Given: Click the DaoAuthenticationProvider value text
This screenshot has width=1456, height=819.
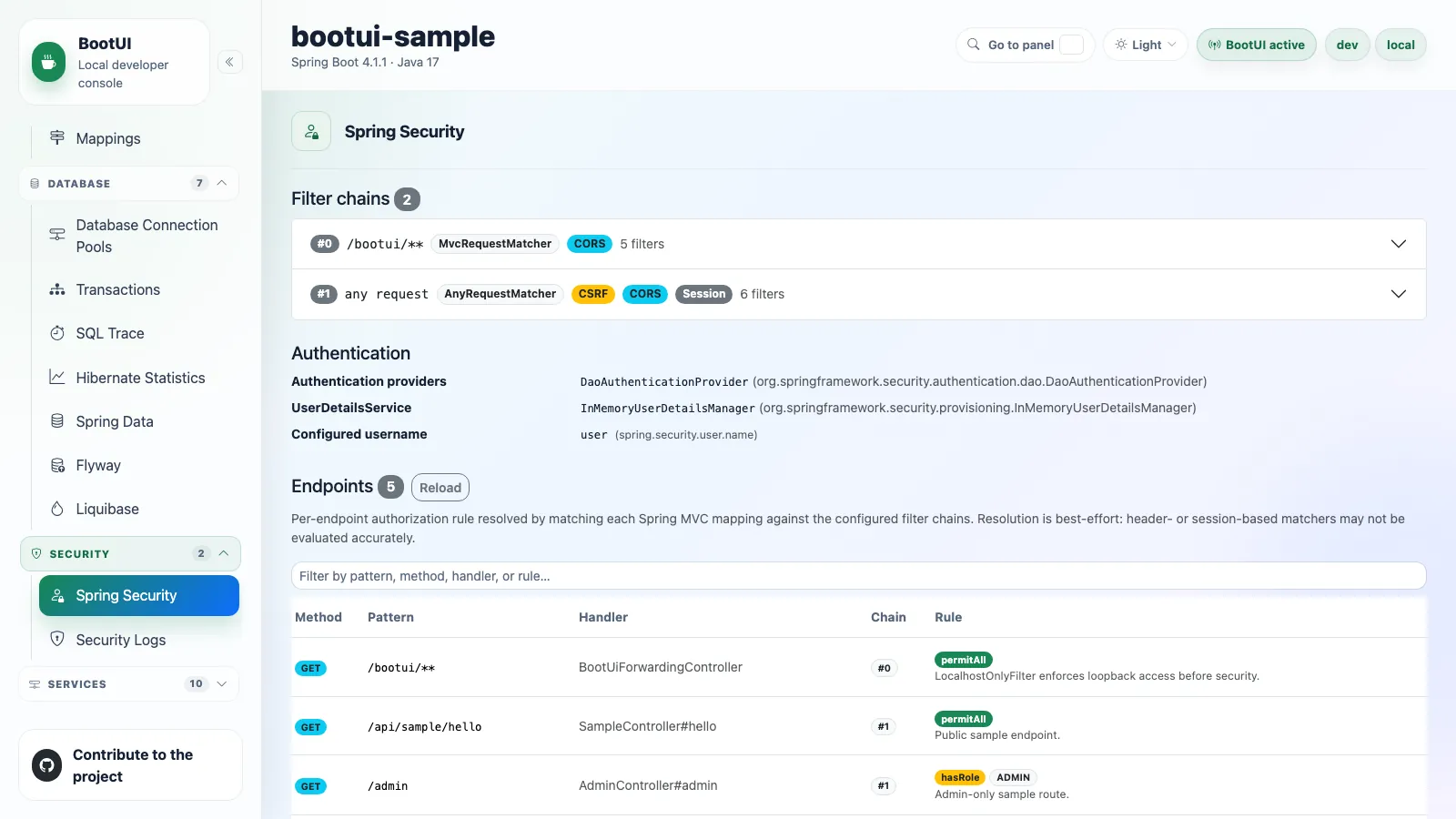Looking at the screenshot, I should click(664, 382).
